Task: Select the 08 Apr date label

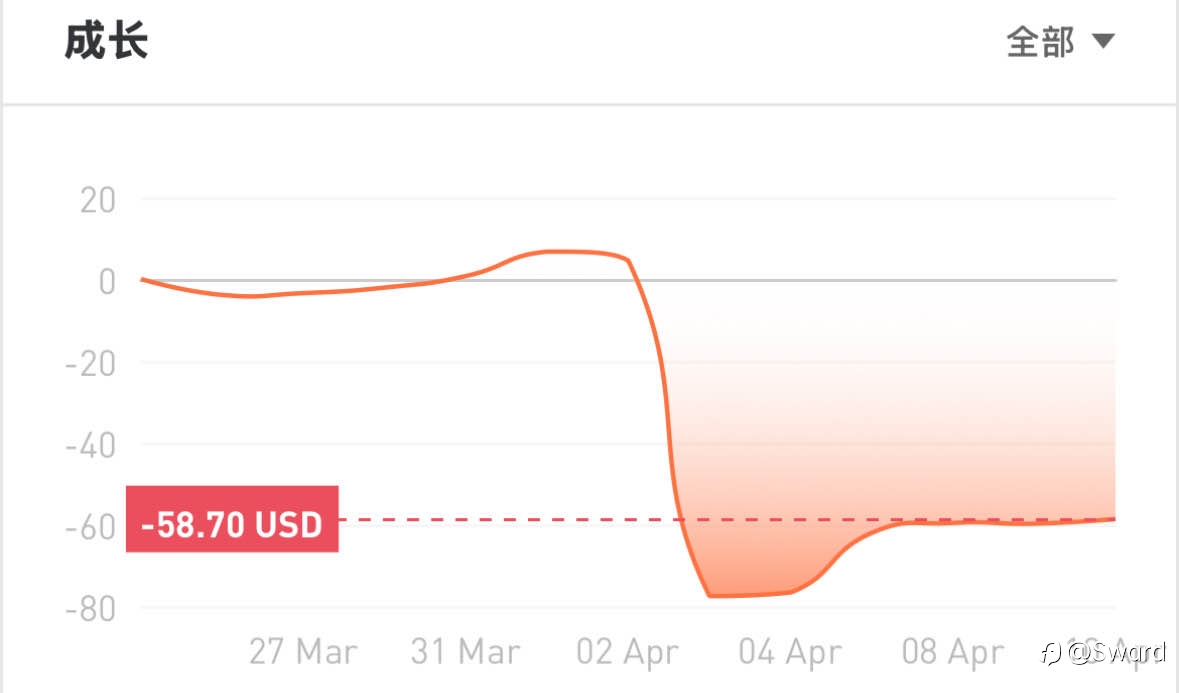Action: (x=953, y=652)
